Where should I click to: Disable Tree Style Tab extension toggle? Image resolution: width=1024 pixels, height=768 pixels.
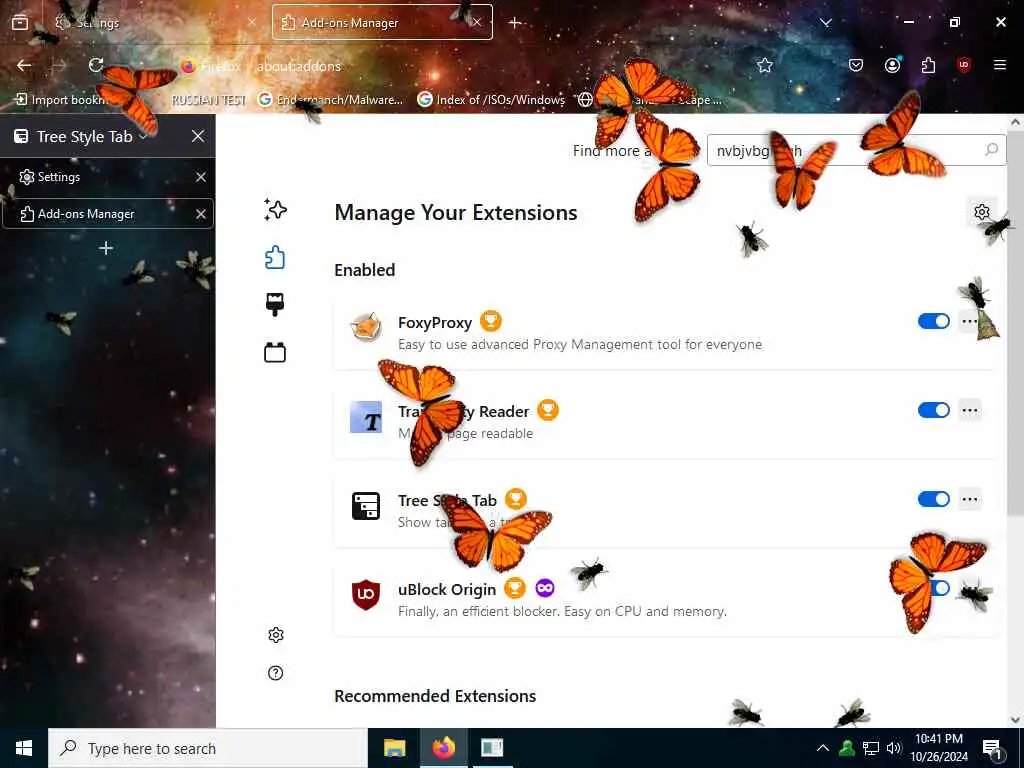(x=934, y=499)
